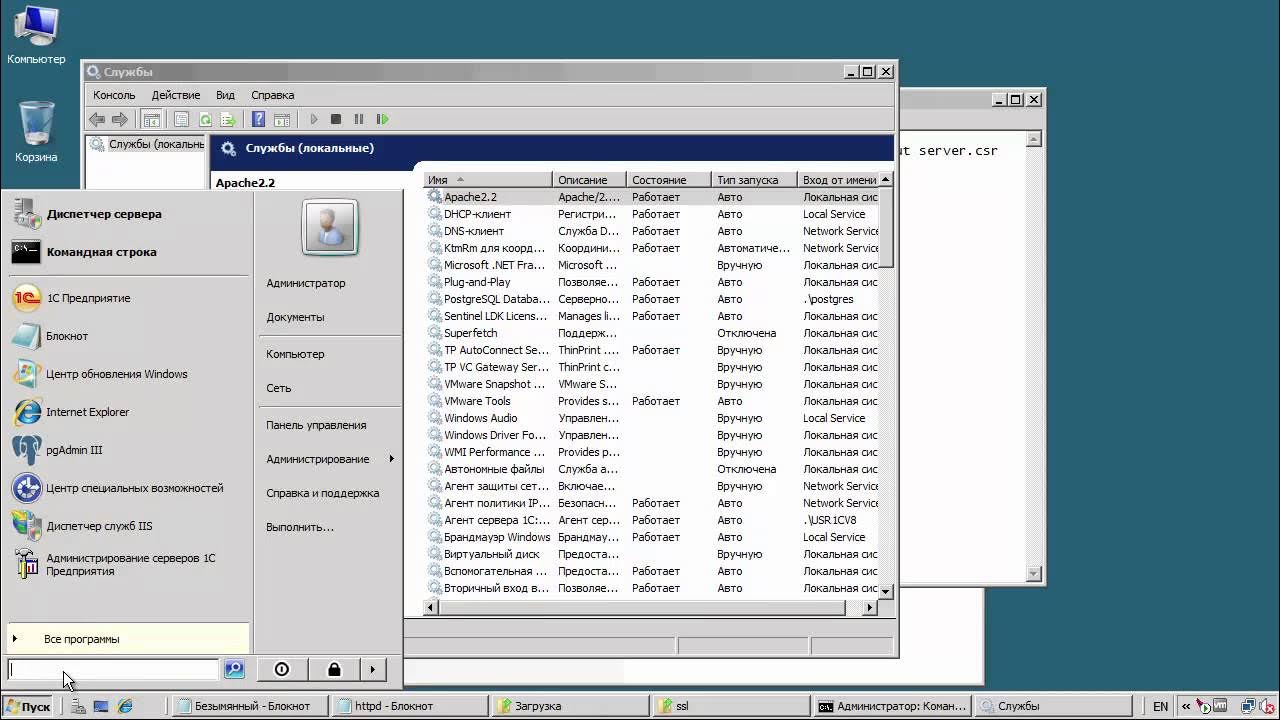Sort services by Status column header
This screenshot has width=1280, height=720.
tap(669, 180)
